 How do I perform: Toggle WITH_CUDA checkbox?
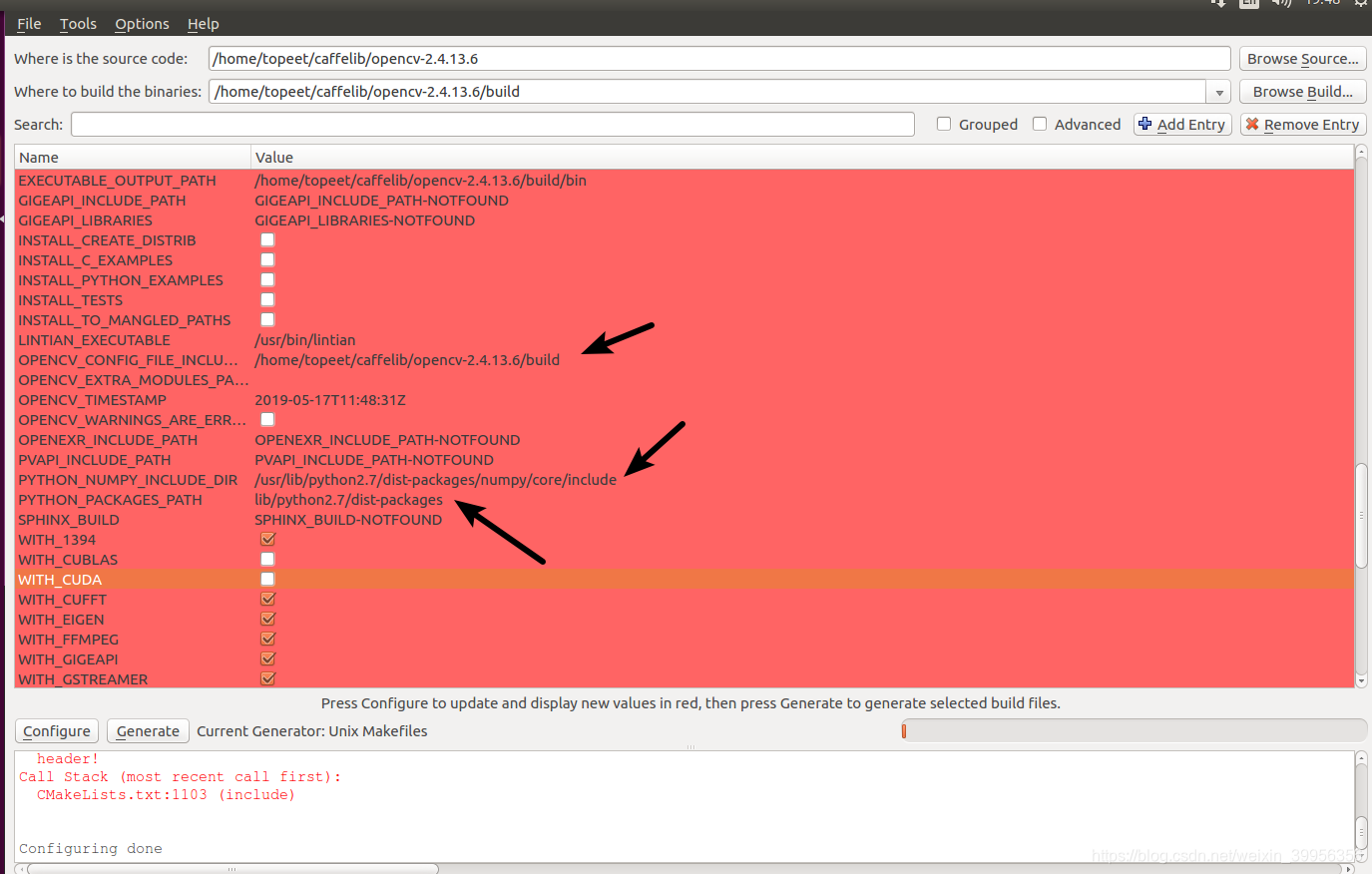click(x=267, y=579)
